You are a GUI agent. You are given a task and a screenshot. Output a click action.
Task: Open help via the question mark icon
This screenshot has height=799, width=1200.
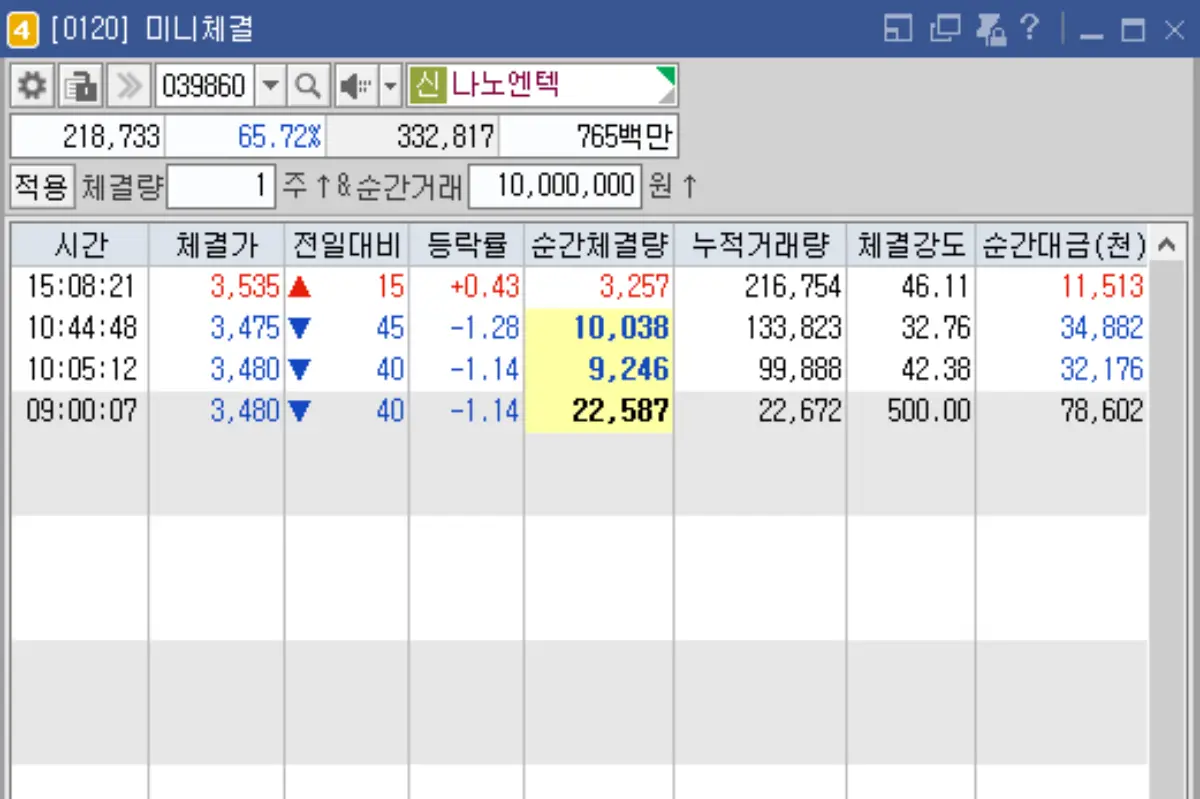(x=1032, y=30)
